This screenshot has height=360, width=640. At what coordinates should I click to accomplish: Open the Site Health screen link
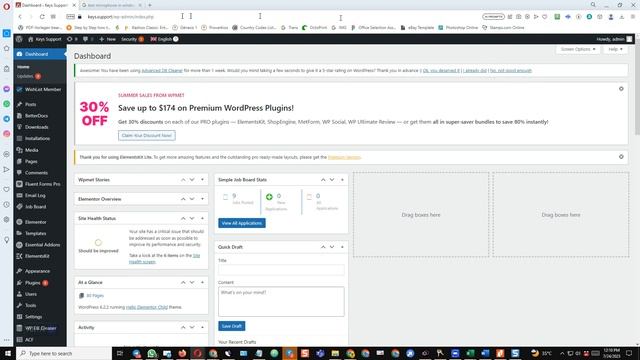(164, 258)
